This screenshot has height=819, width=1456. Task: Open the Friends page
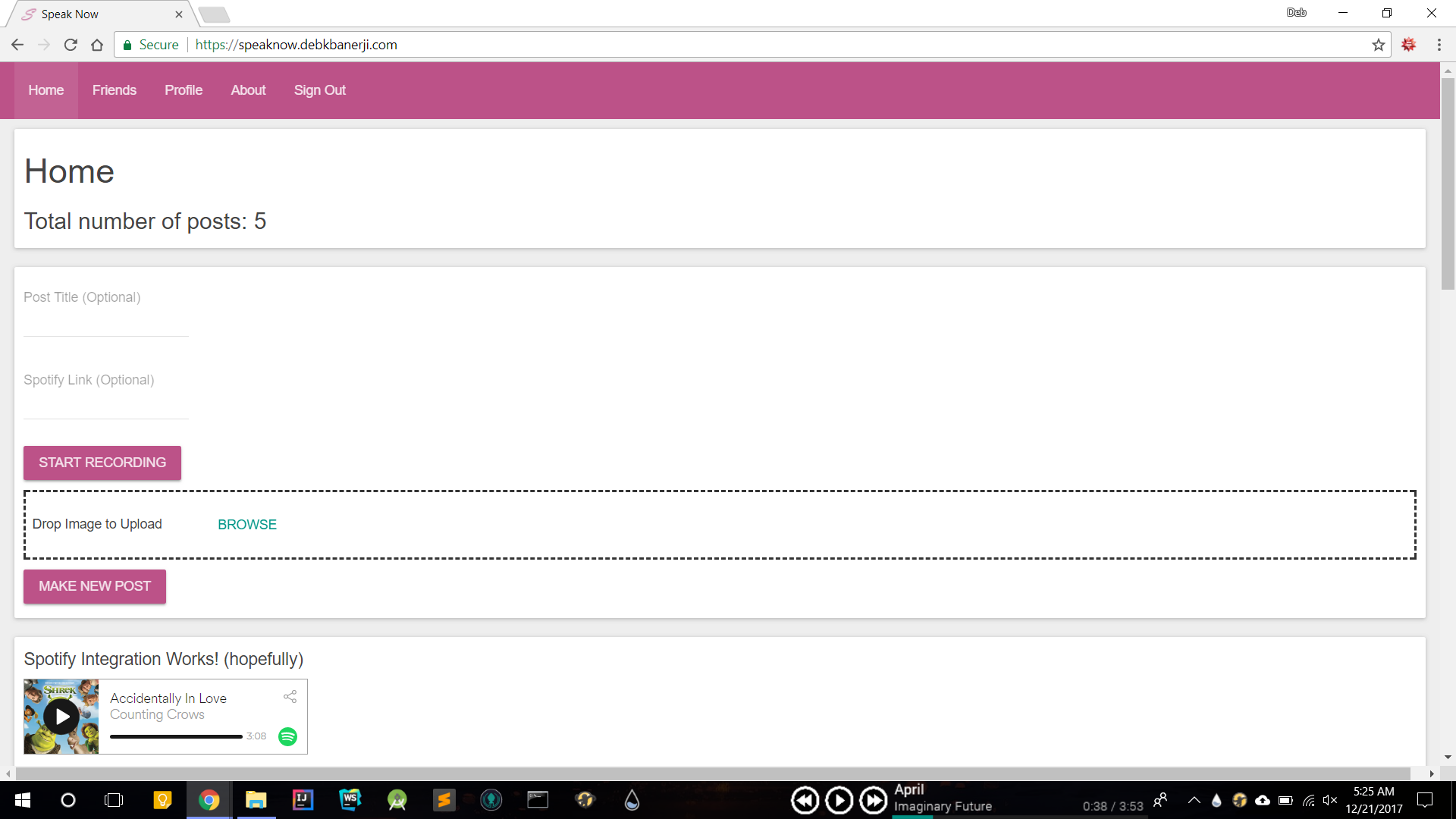coord(114,90)
